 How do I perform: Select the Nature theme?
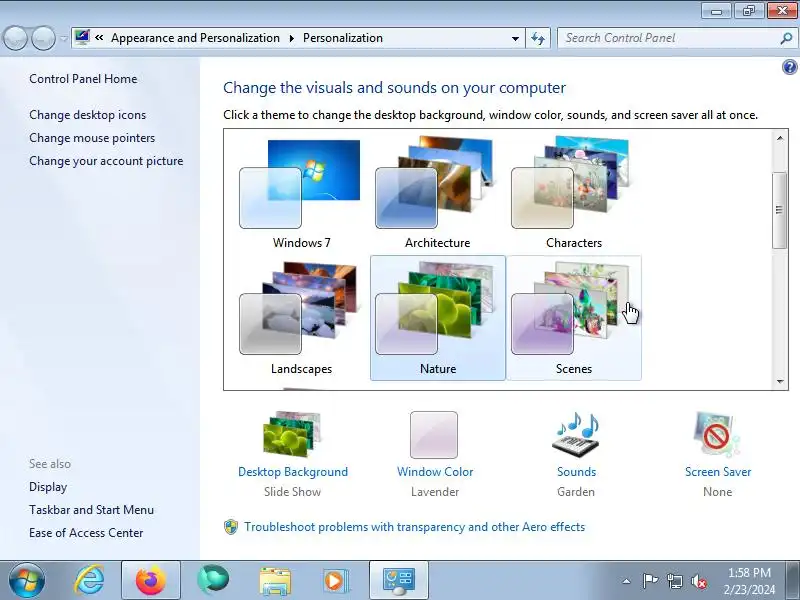click(437, 317)
